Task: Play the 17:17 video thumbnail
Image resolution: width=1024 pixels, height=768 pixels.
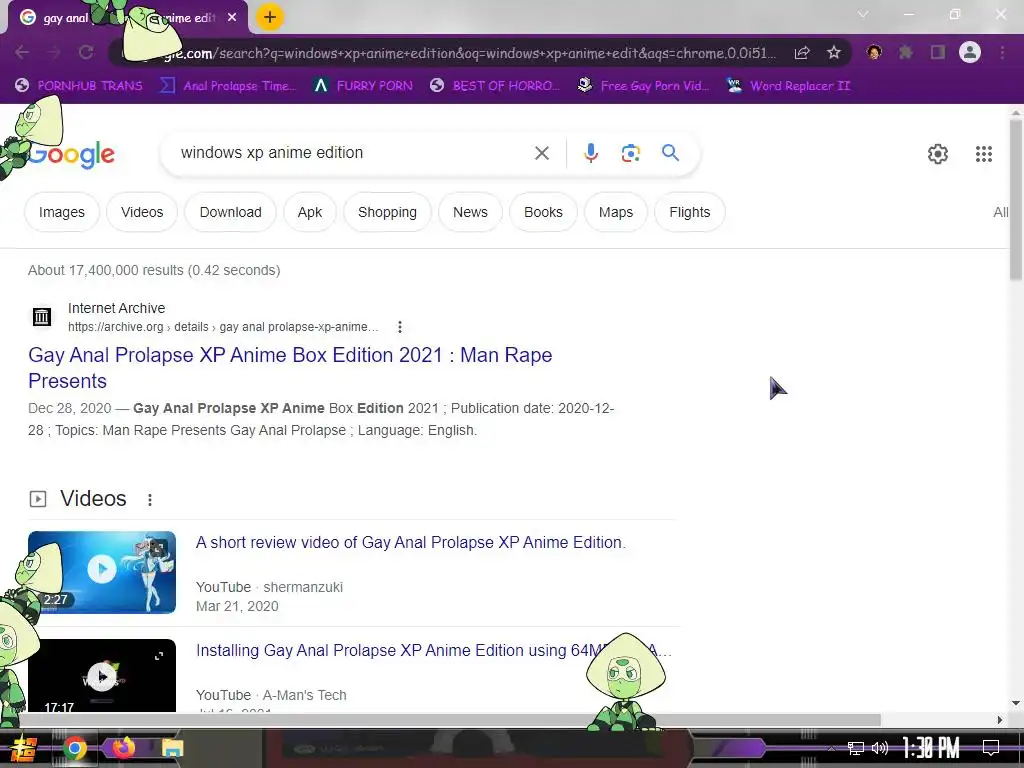Action: pos(102,675)
